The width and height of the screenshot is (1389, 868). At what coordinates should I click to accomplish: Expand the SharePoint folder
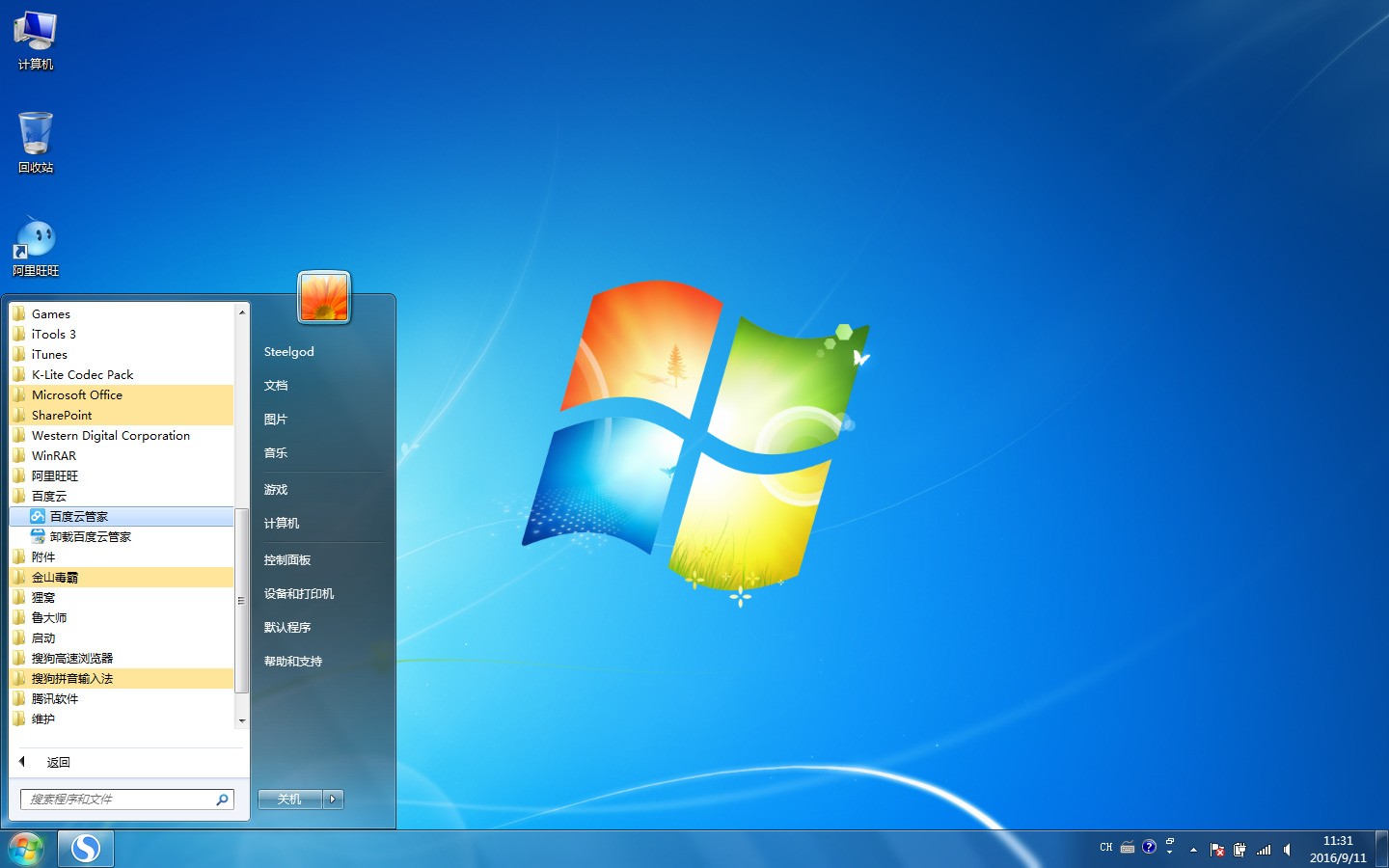tap(122, 415)
